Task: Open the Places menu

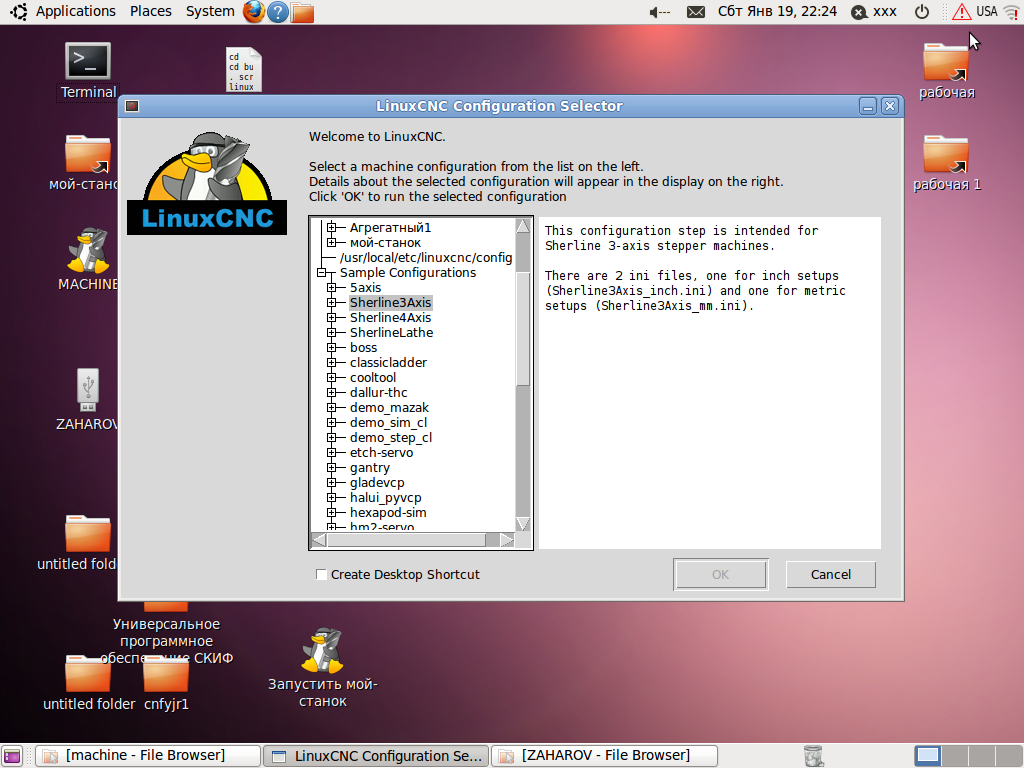Action: [x=151, y=12]
